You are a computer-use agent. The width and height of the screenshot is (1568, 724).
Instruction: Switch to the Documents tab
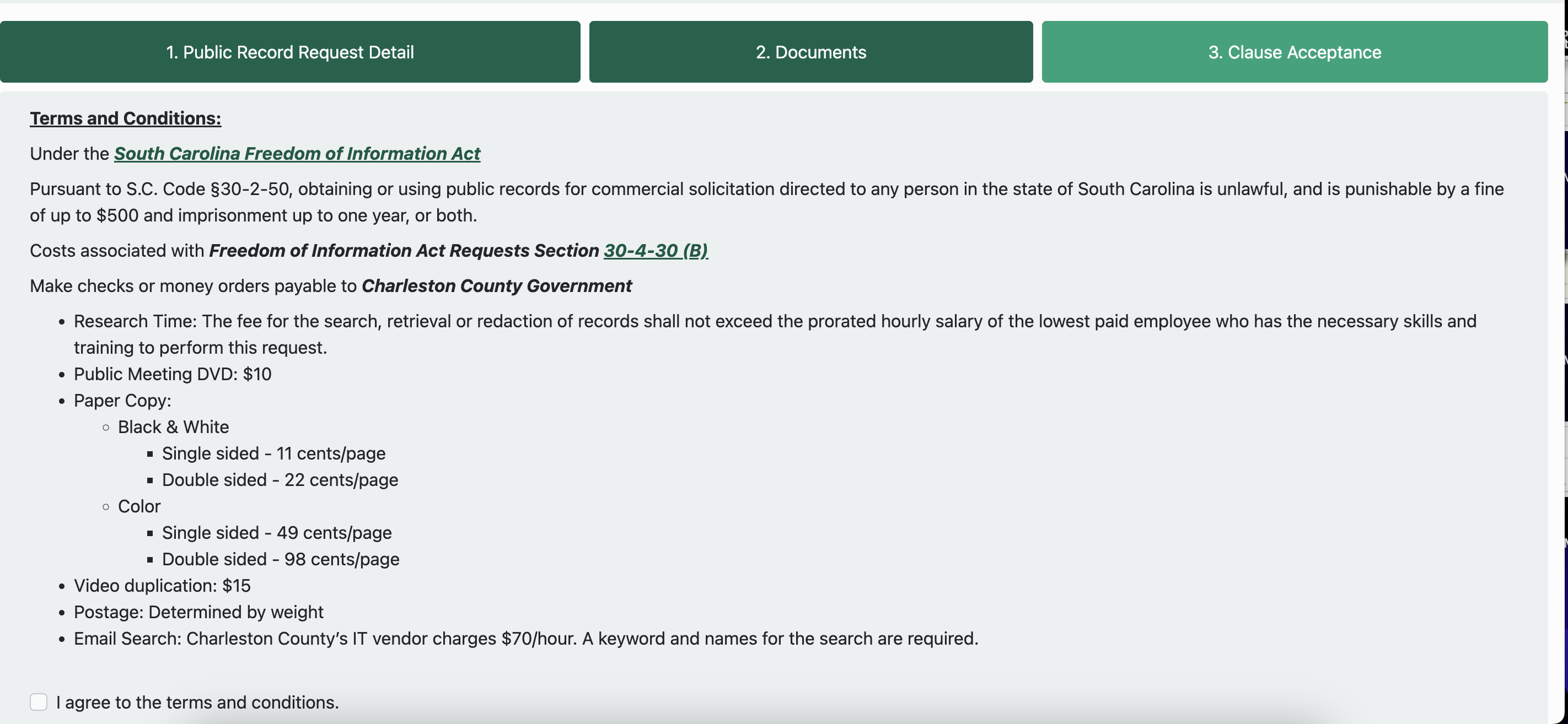[811, 52]
